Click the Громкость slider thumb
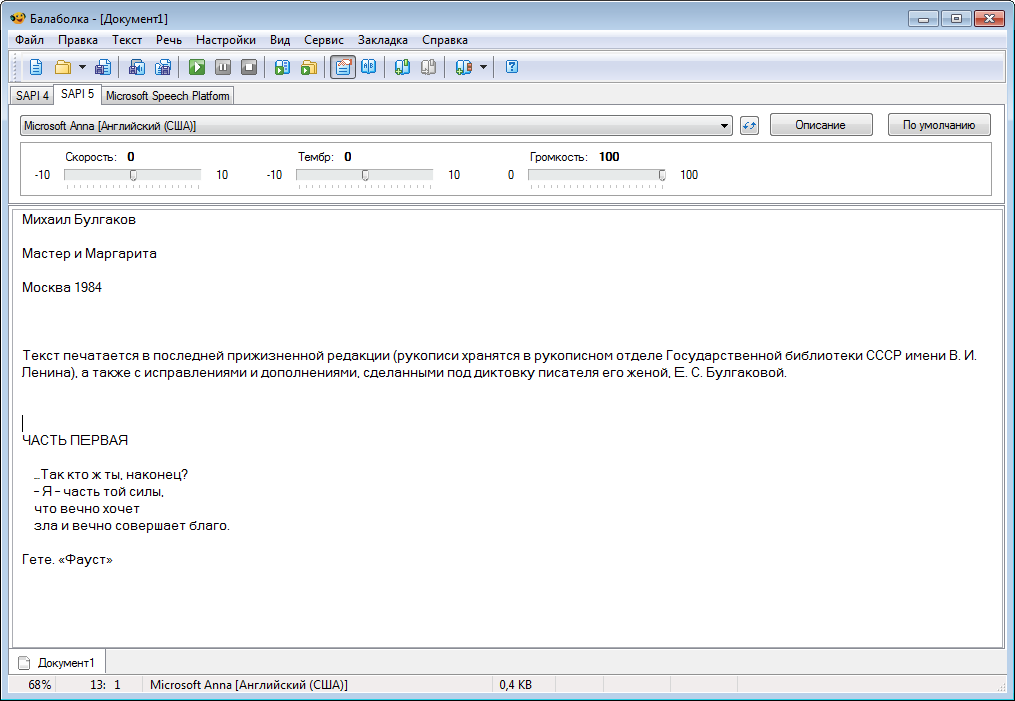Image resolution: width=1015 pixels, height=701 pixels. pyautogui.click(x=662, y=175)
